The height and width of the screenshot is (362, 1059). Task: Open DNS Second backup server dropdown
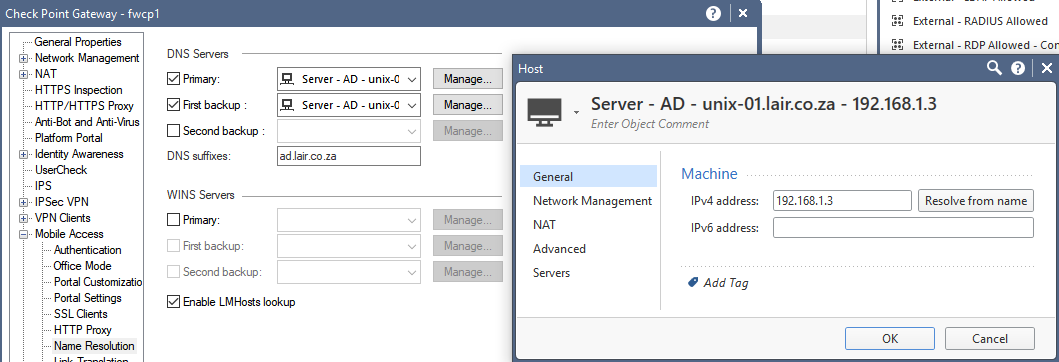click(x=412, y=130)
